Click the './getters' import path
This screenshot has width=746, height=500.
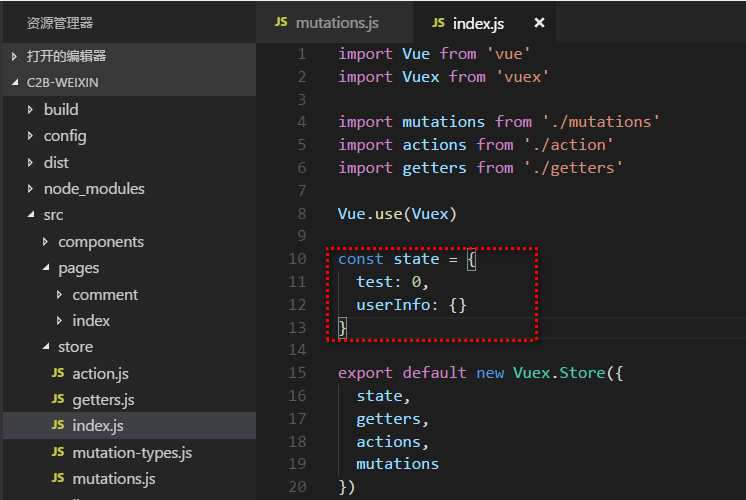573,168
